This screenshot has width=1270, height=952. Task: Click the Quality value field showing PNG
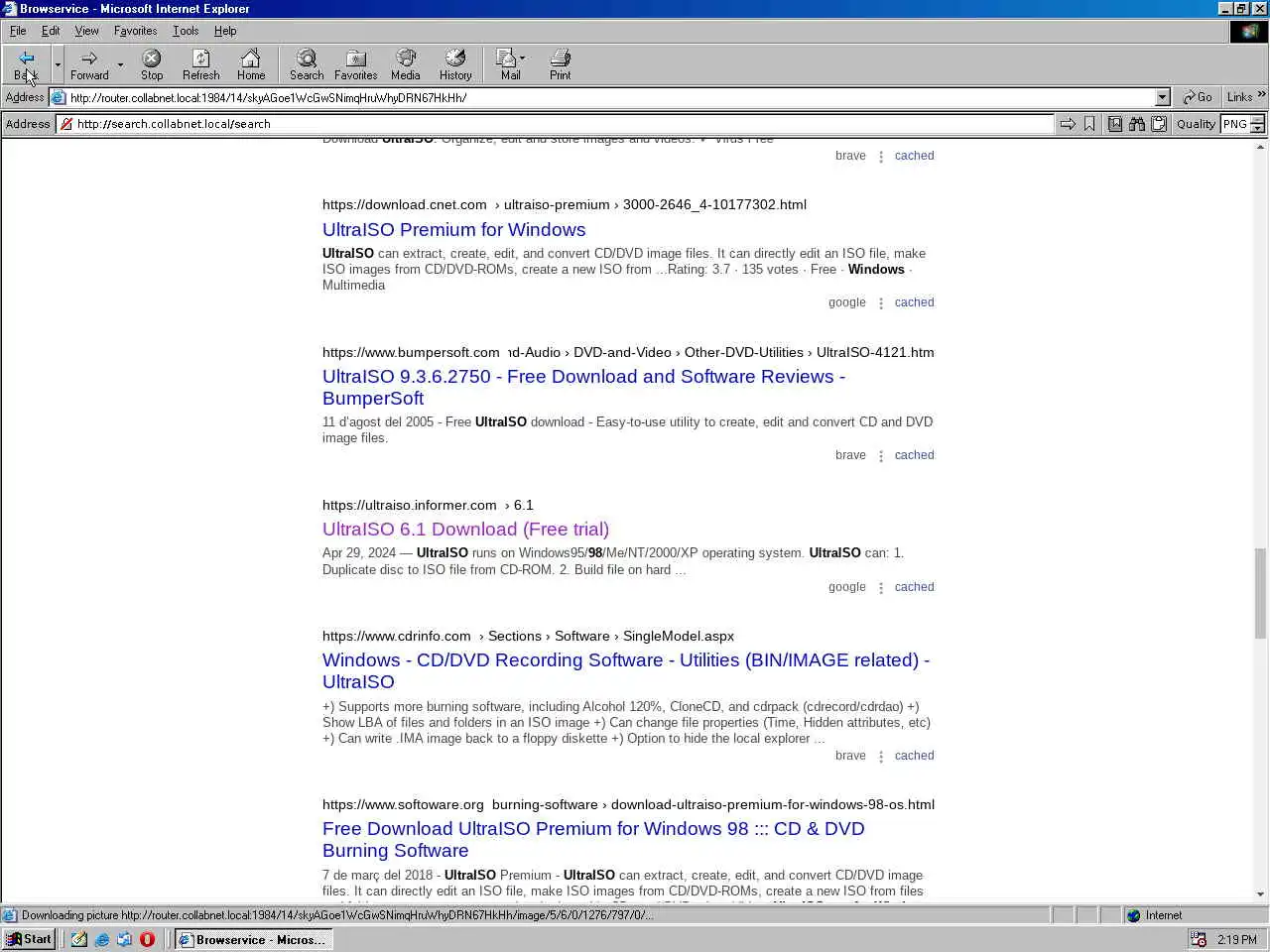coord(1235,124)
